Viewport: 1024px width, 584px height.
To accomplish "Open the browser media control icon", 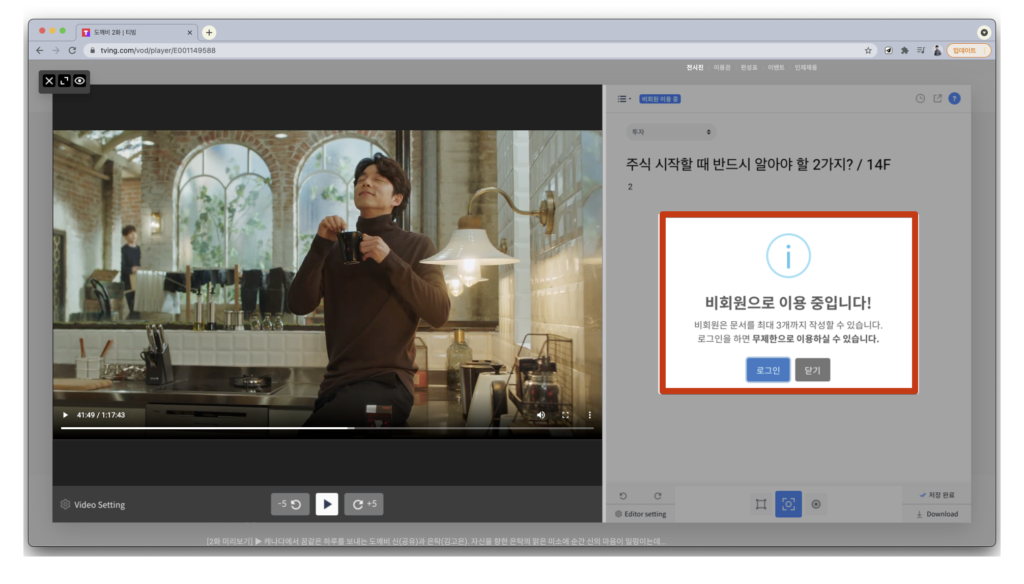I will click(921, 50).
